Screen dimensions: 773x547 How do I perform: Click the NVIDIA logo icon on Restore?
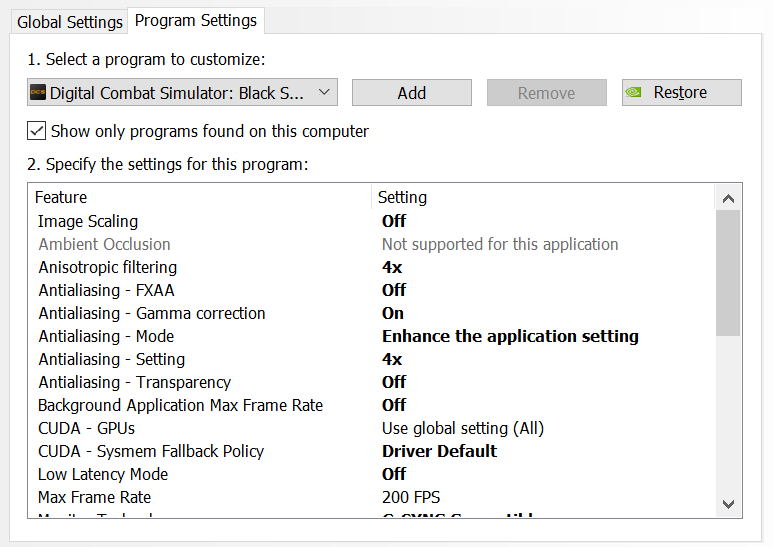click(633, 92)
